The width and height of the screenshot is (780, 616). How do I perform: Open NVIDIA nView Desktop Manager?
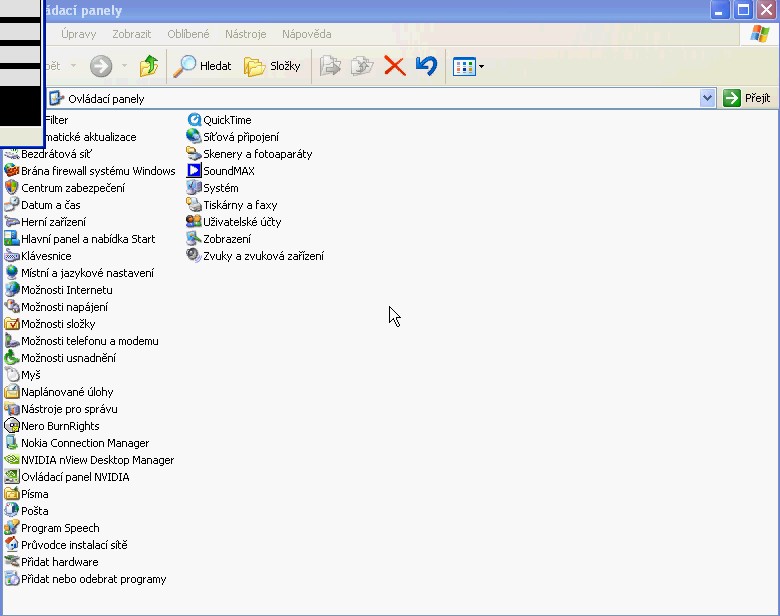point(97,460)
